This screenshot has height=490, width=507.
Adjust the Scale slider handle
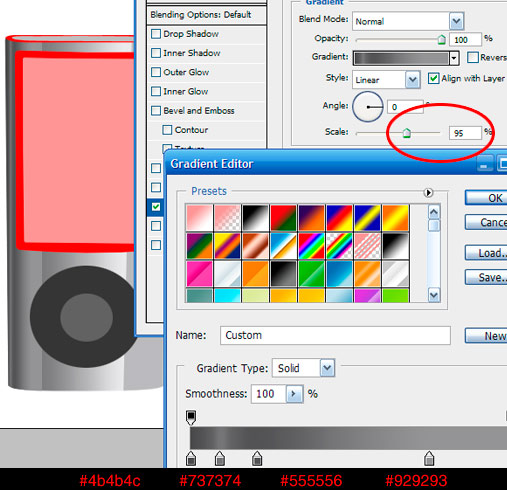coord(406,133)
